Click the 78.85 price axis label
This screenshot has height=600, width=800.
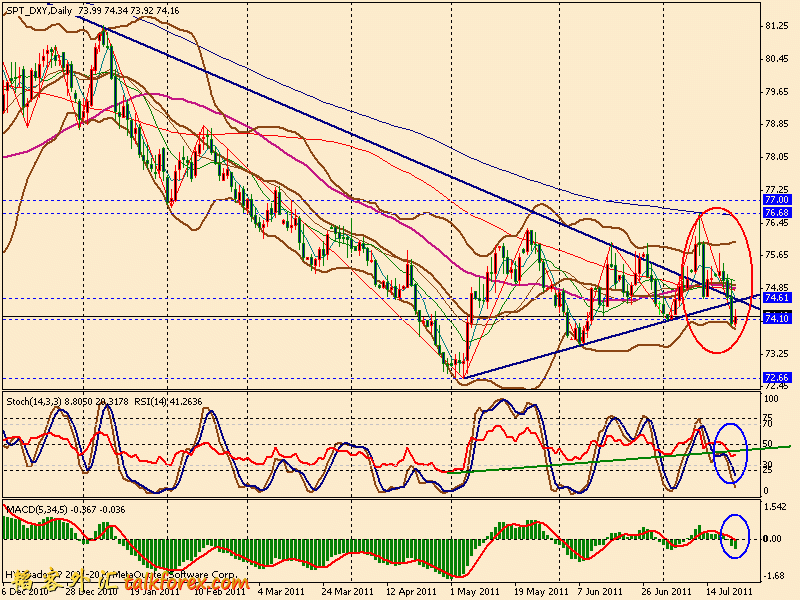777,124
